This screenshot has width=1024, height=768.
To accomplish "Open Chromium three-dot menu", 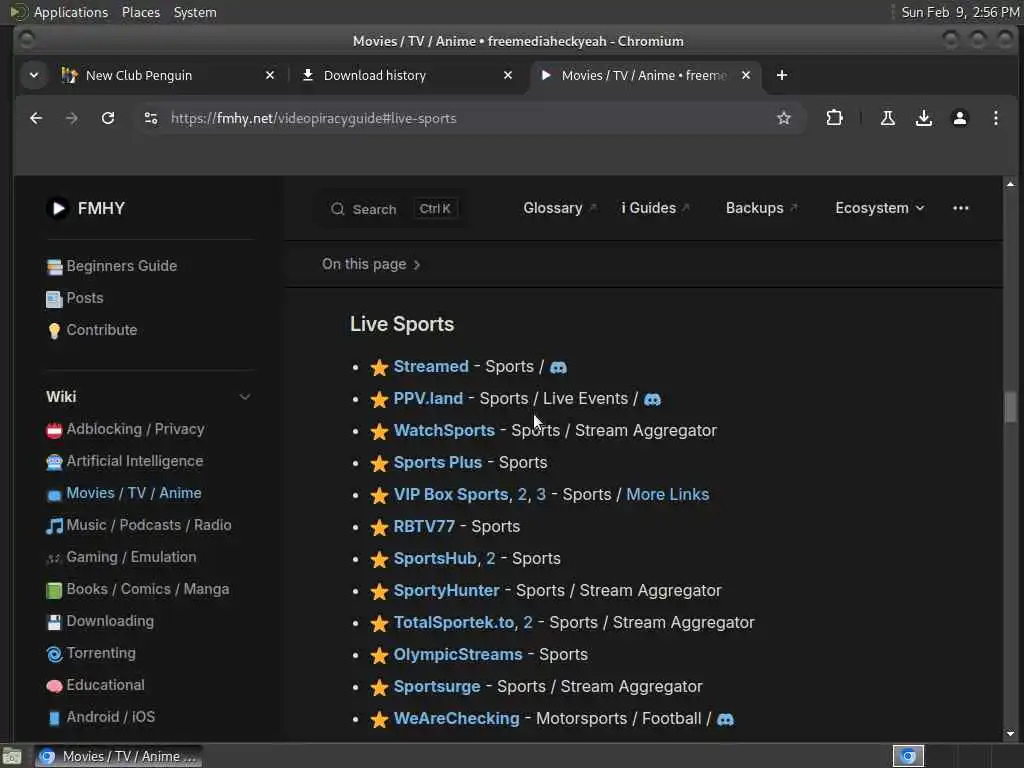I will [995, 118].
